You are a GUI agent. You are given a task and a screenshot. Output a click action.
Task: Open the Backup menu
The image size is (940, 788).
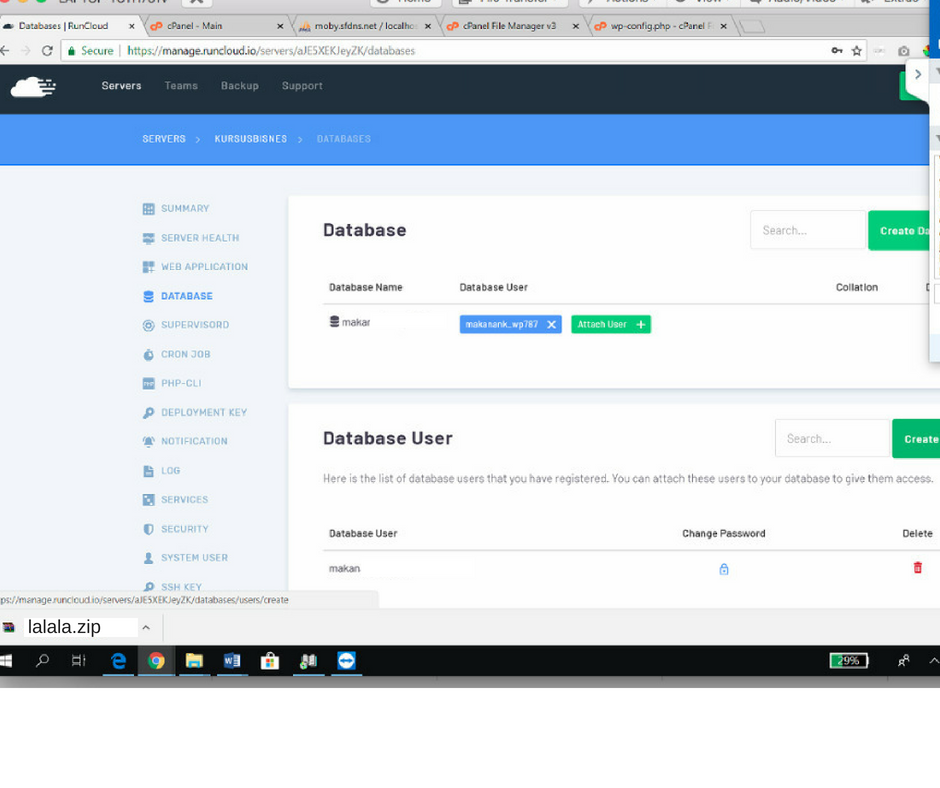click(239, 86)
